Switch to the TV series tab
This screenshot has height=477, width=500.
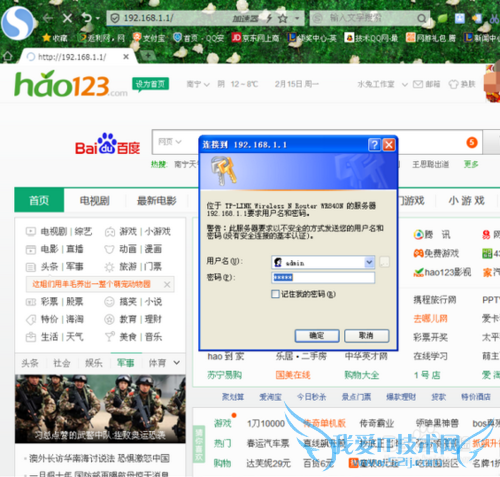point(95,200)
